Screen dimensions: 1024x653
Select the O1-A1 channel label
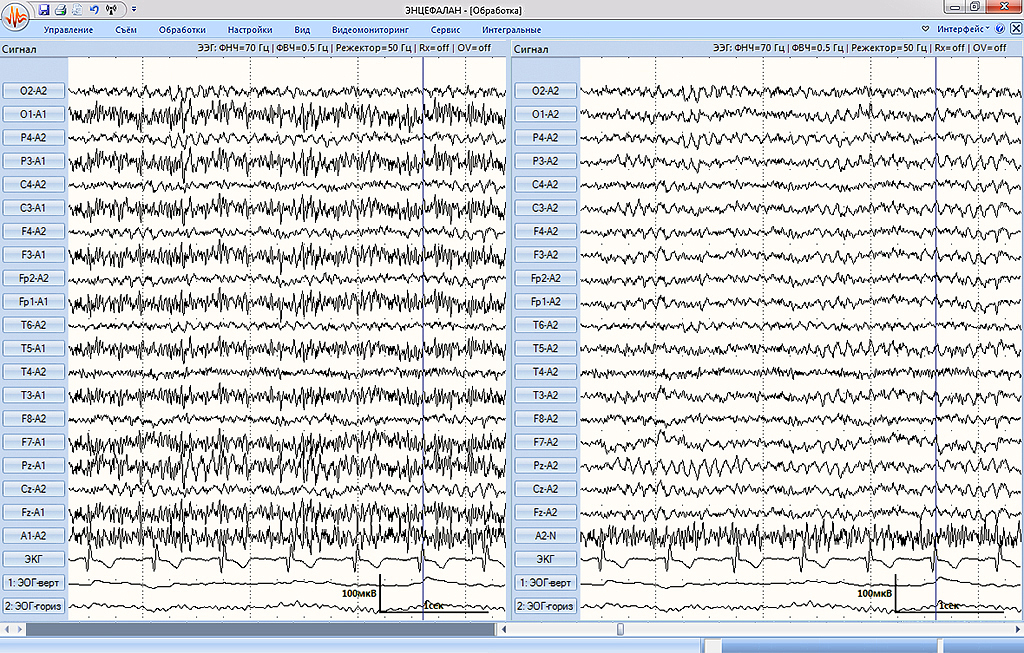pyautogui.click(x=34, y=114)
